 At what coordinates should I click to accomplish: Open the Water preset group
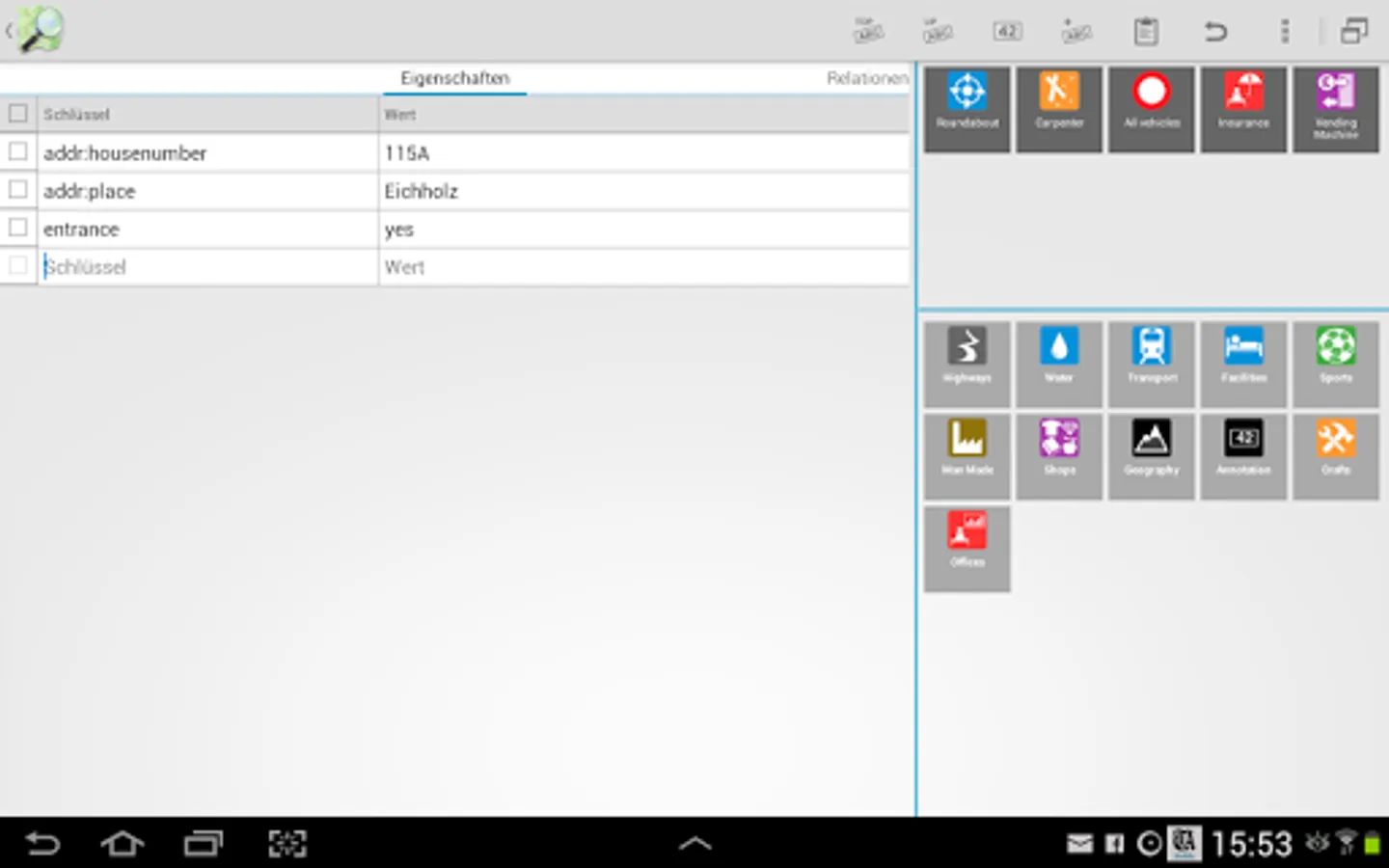(1059, 364)
